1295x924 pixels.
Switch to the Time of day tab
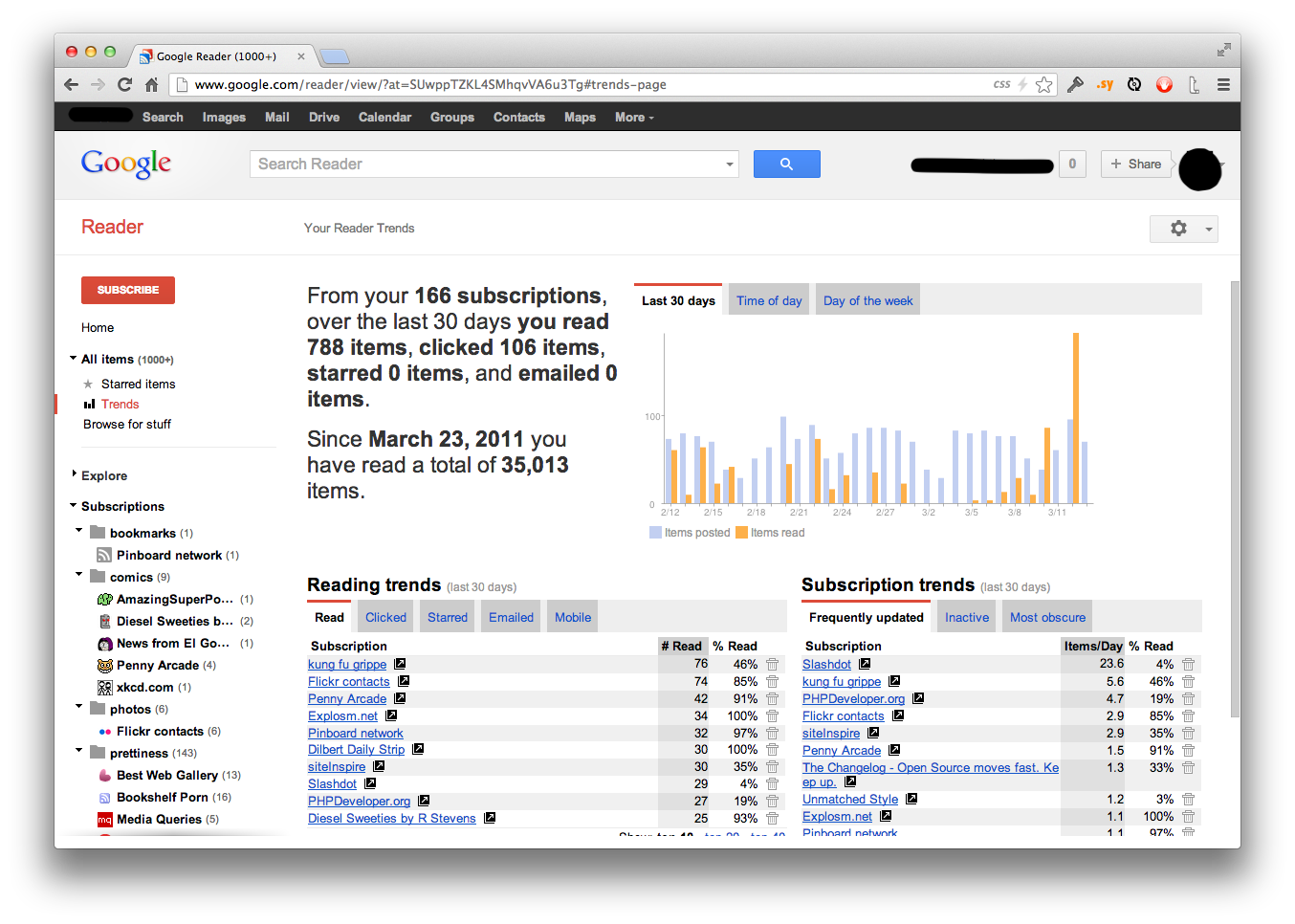pyautogui.click(x=768, y=299)
